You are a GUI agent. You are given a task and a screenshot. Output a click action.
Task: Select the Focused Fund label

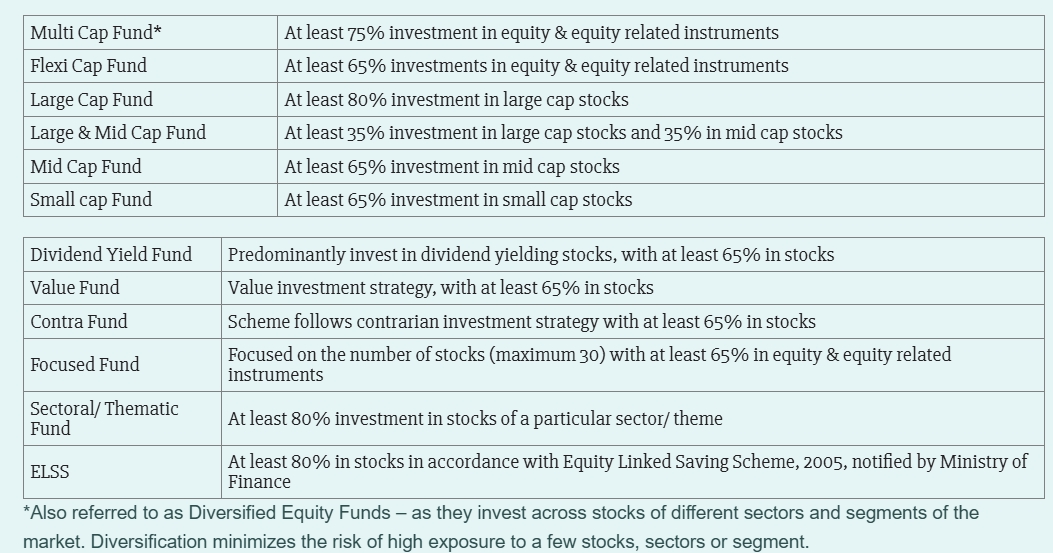85,365
